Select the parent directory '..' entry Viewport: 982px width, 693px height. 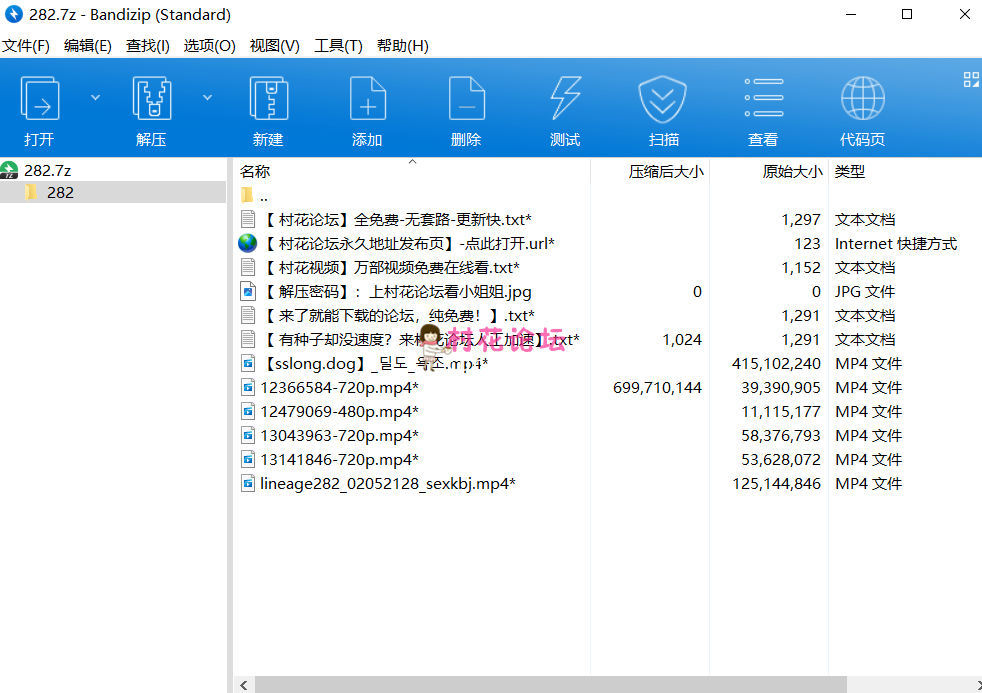click(264, 196)
